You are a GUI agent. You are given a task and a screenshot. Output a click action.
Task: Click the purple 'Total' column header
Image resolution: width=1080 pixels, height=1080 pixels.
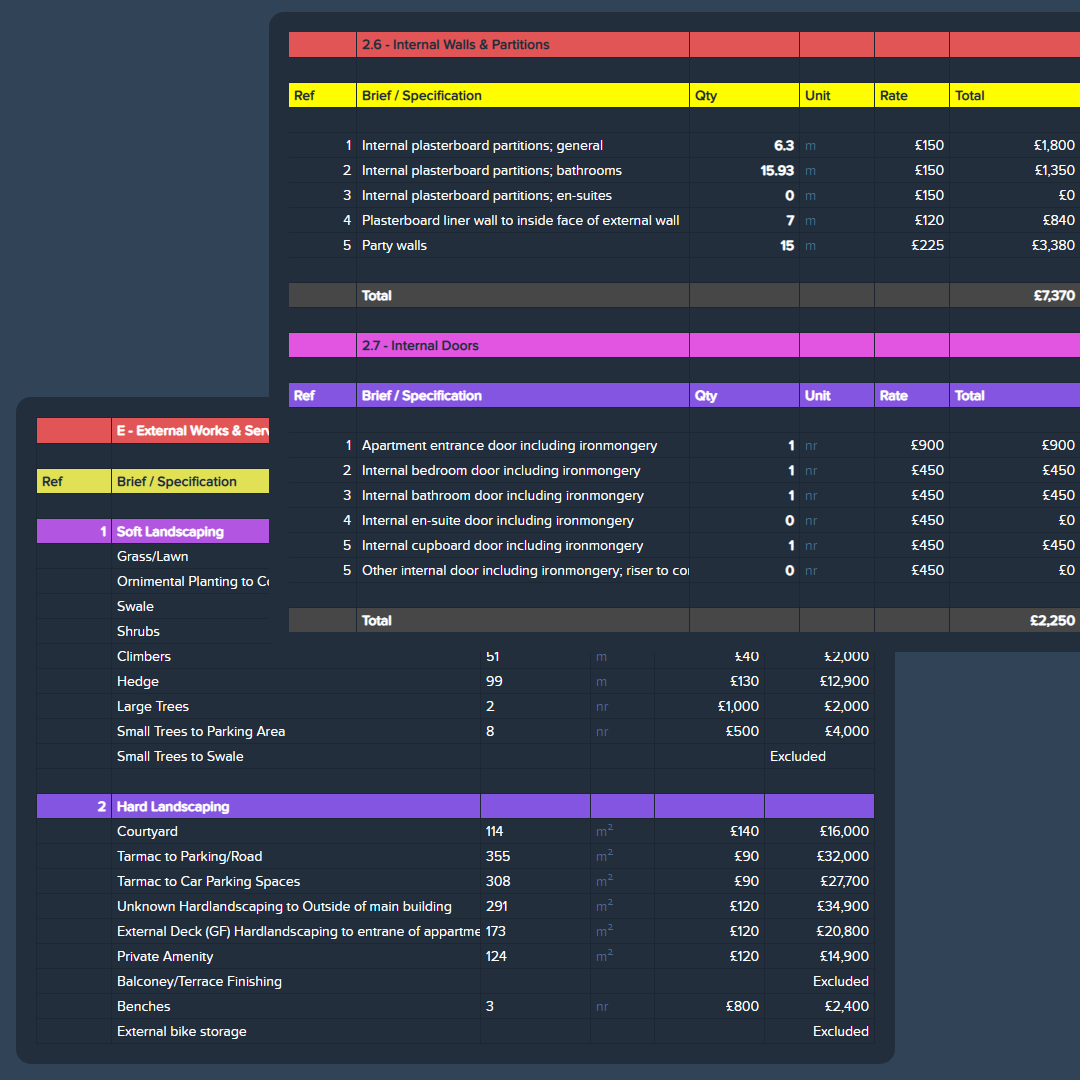point(969,396)
